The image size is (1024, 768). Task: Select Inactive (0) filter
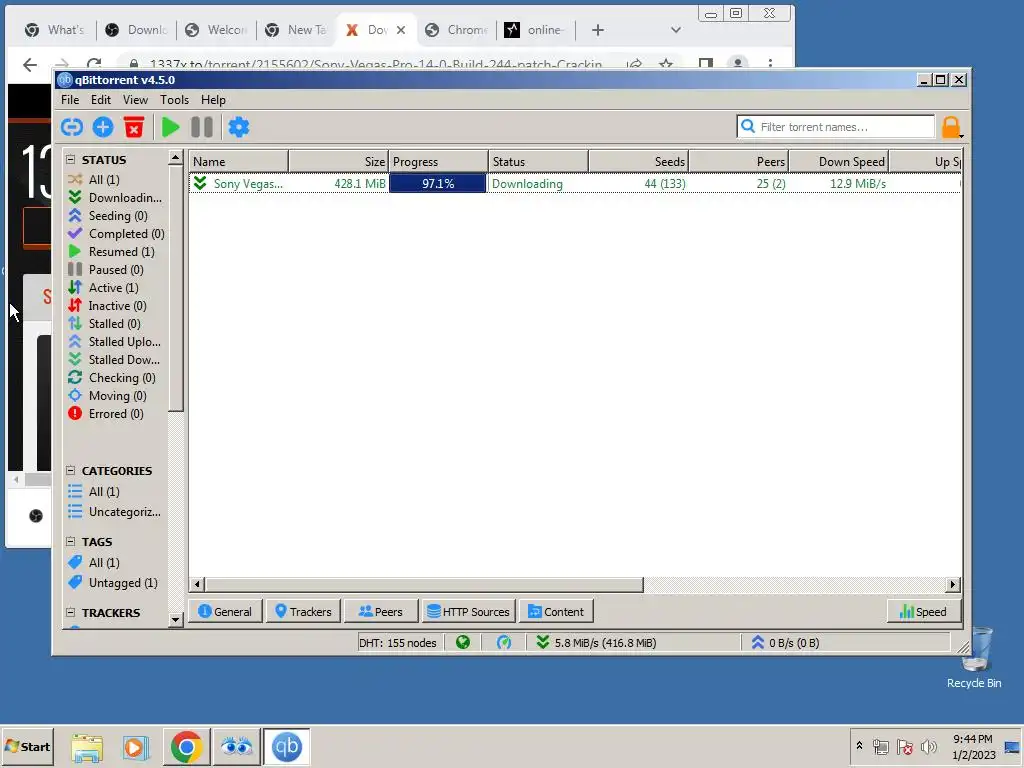[x=107, y=306]
